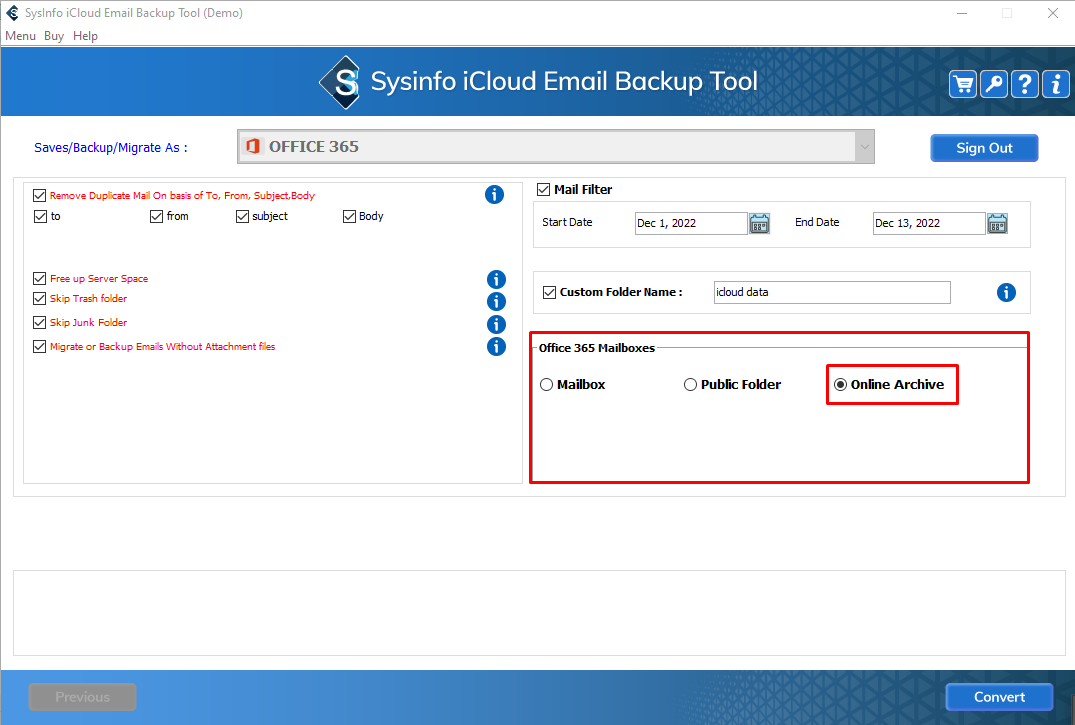1075x725 pixels.
Task: Click info icon beside Custom Folder Name
Action: tap(1006, 293)
